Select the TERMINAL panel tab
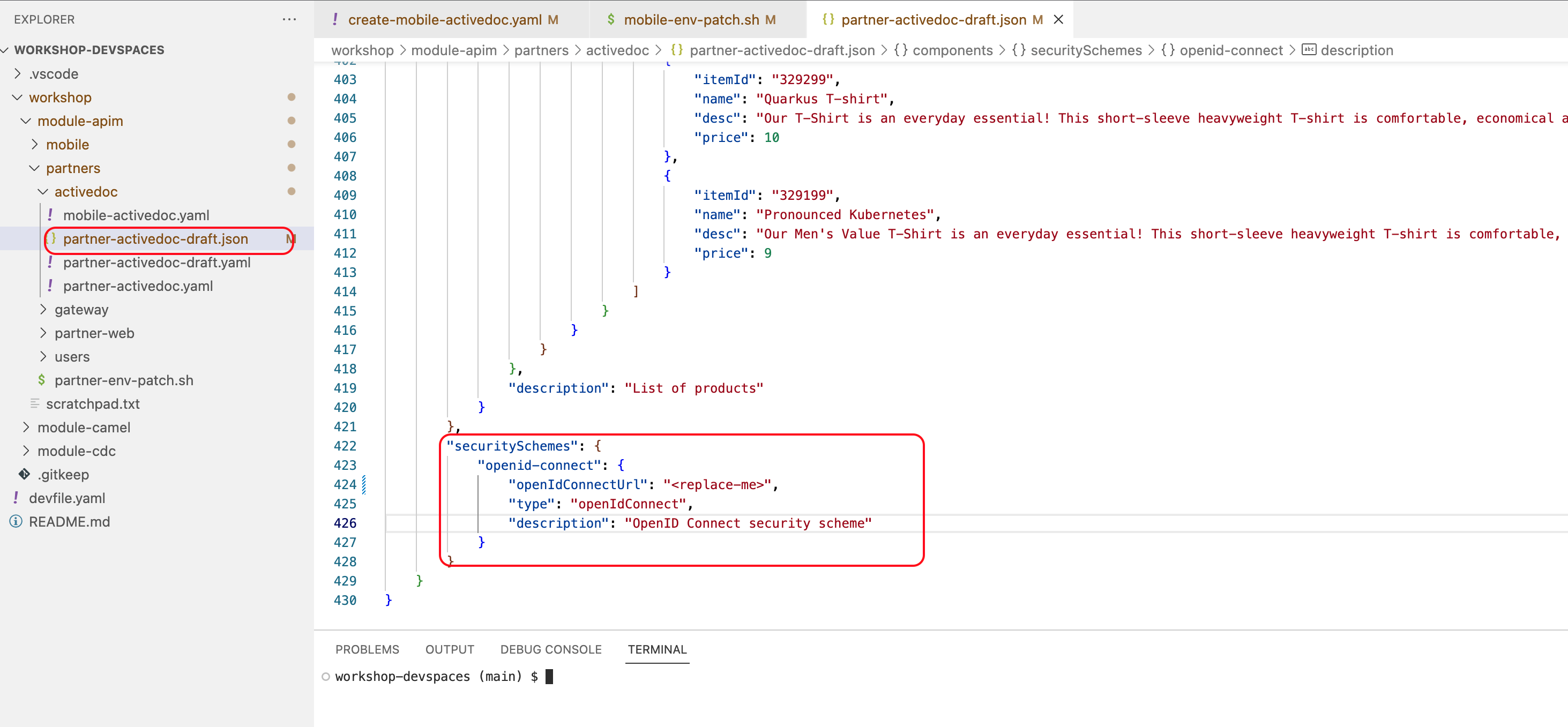 [x=658, y=649]
